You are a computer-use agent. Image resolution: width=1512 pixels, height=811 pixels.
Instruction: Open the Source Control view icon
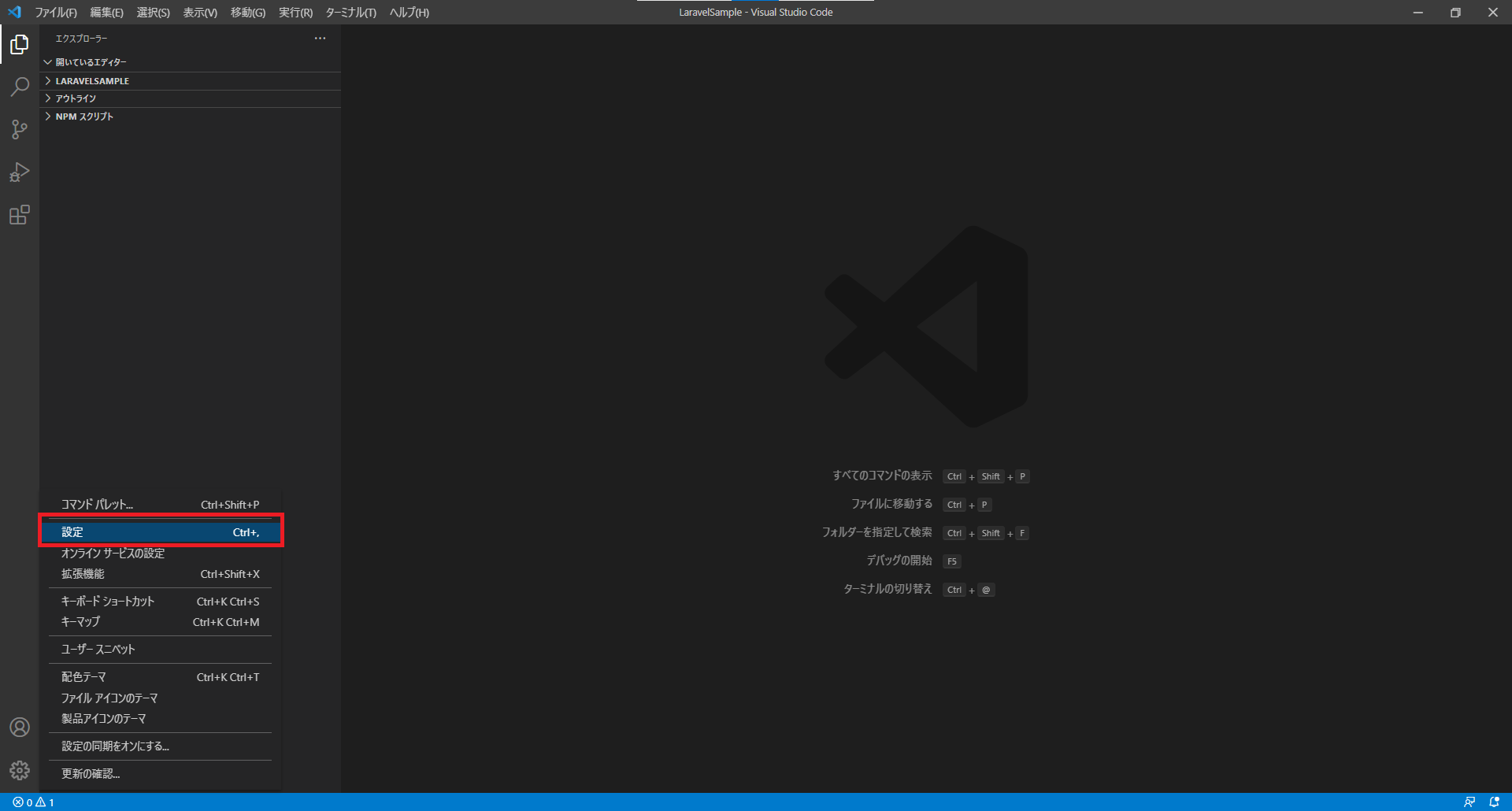tap(20, 129)
